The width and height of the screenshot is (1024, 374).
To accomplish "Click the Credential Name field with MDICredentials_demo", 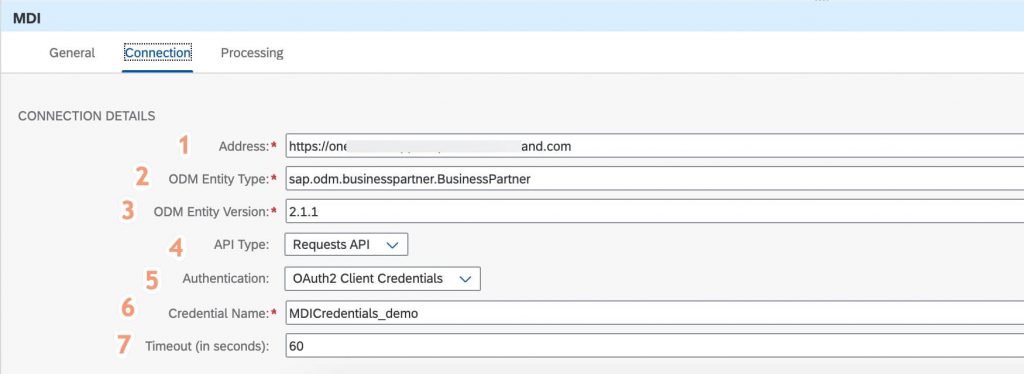I will [x=654, y=313].
